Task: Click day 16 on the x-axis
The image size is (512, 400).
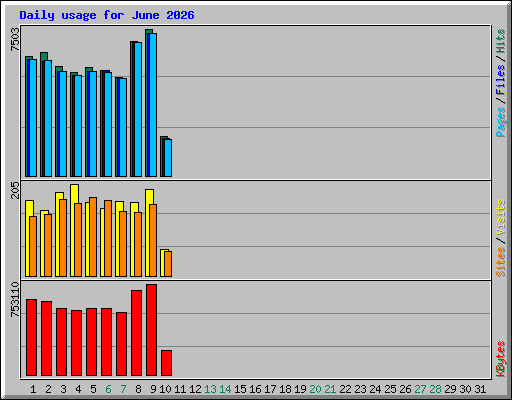Action: pos(255,389)
